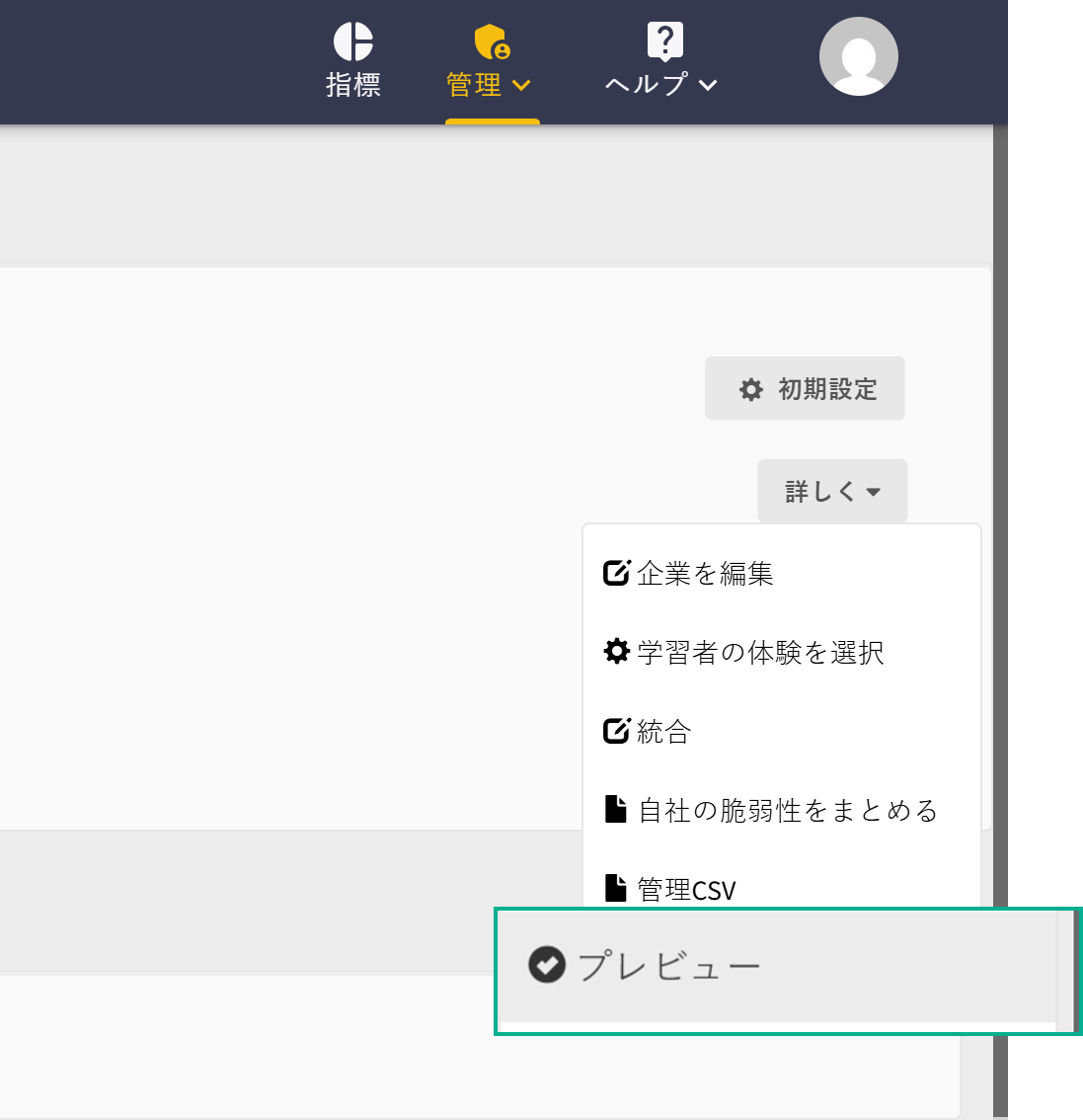
Task: Choose 自社の脆弱性をまとめる menu entry
Action: (x=782, y=811)
